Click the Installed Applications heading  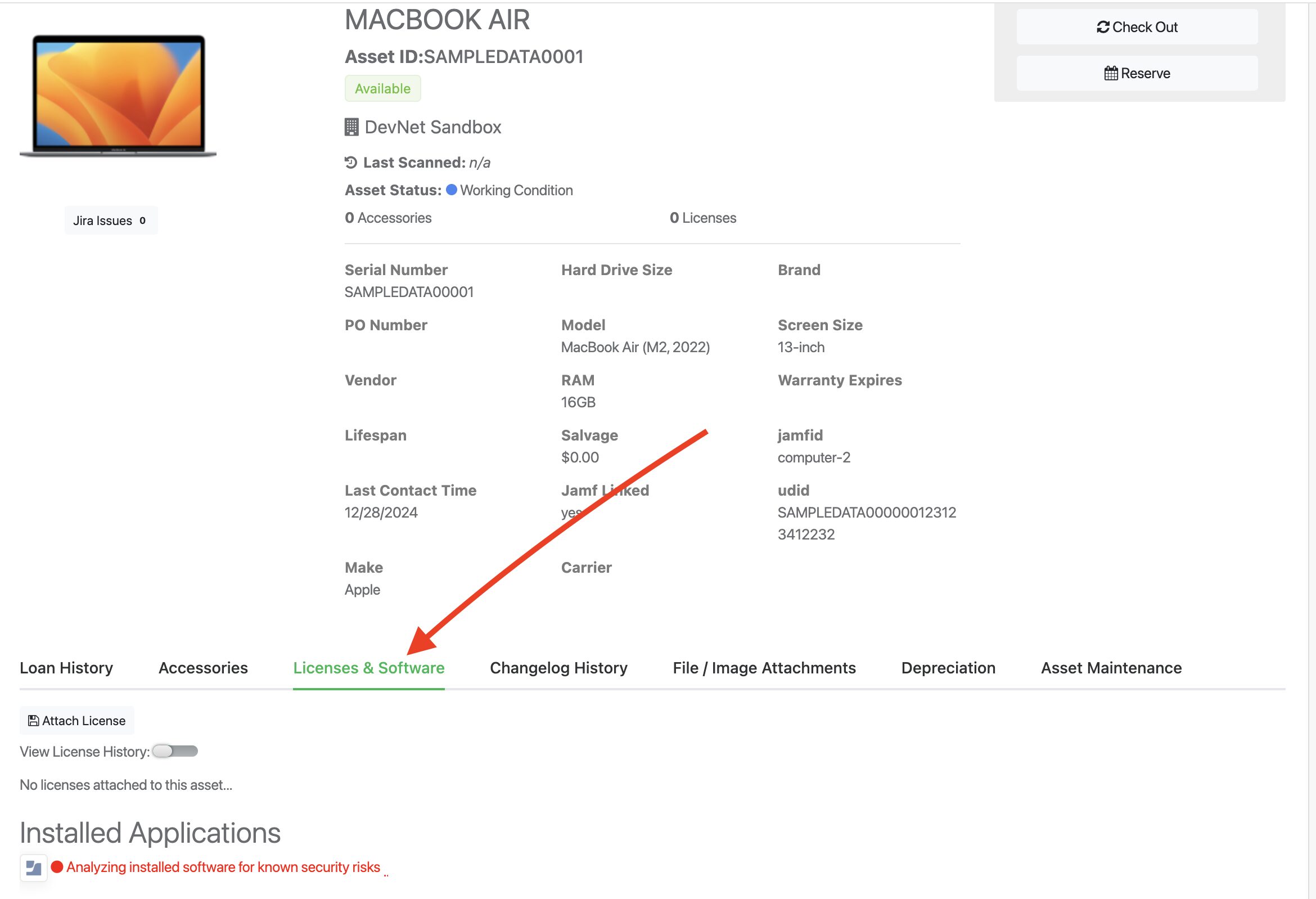(150, 833)
